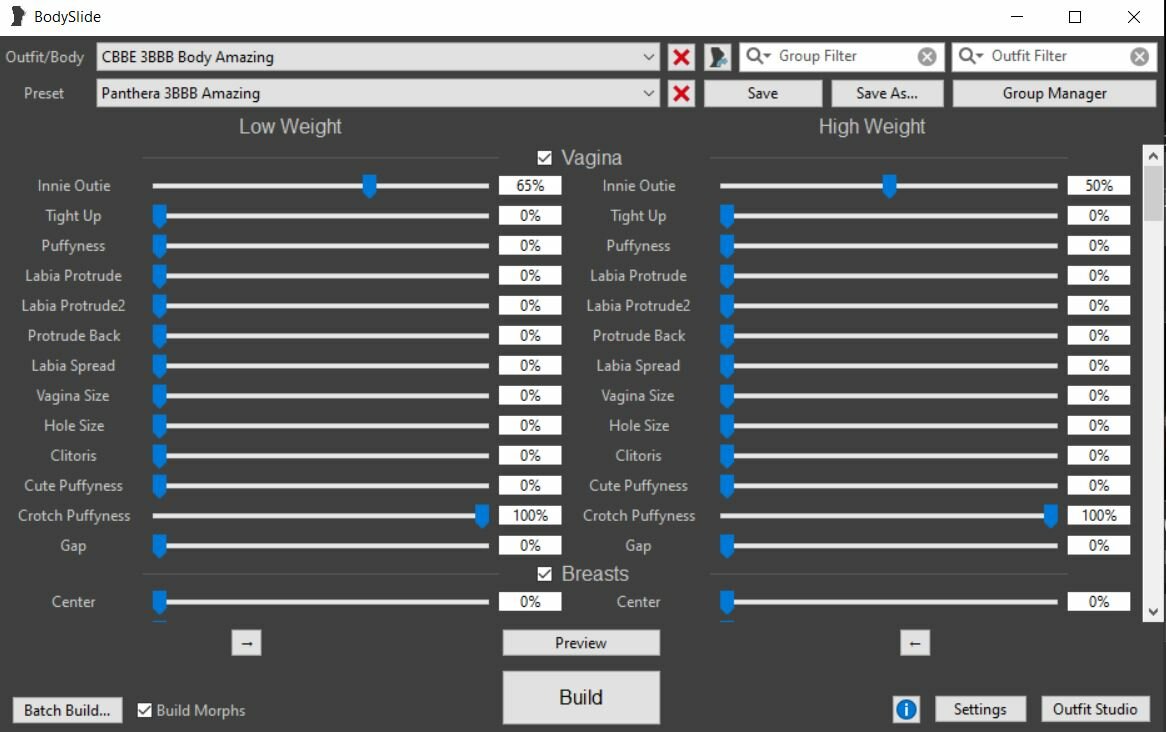This screenshot has width=1166, height=732.
Task: Click the vertical scrollbar thumb
Action: pos(1153,193)
